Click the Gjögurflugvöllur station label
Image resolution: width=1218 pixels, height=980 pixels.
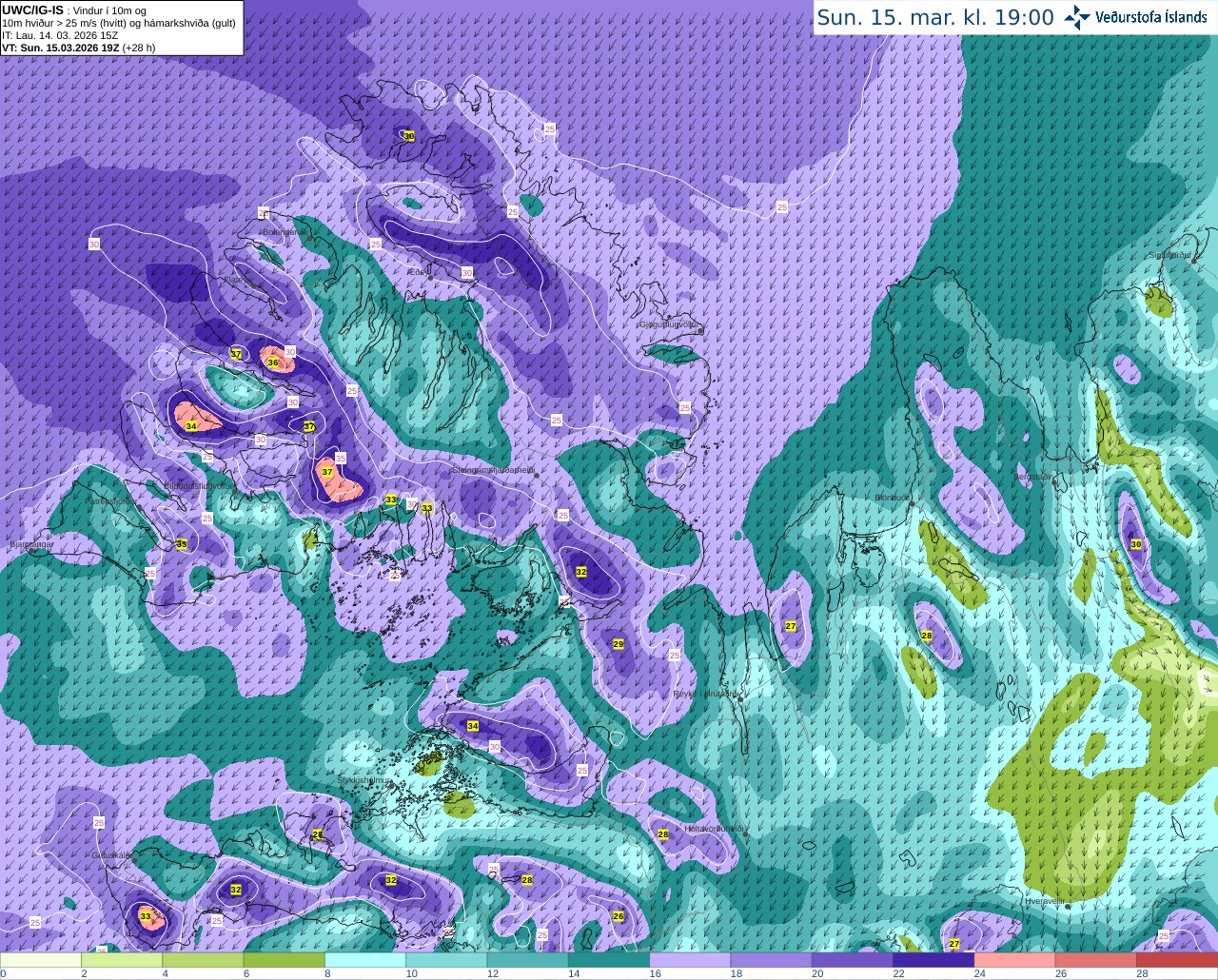click(x=670, y=324)
